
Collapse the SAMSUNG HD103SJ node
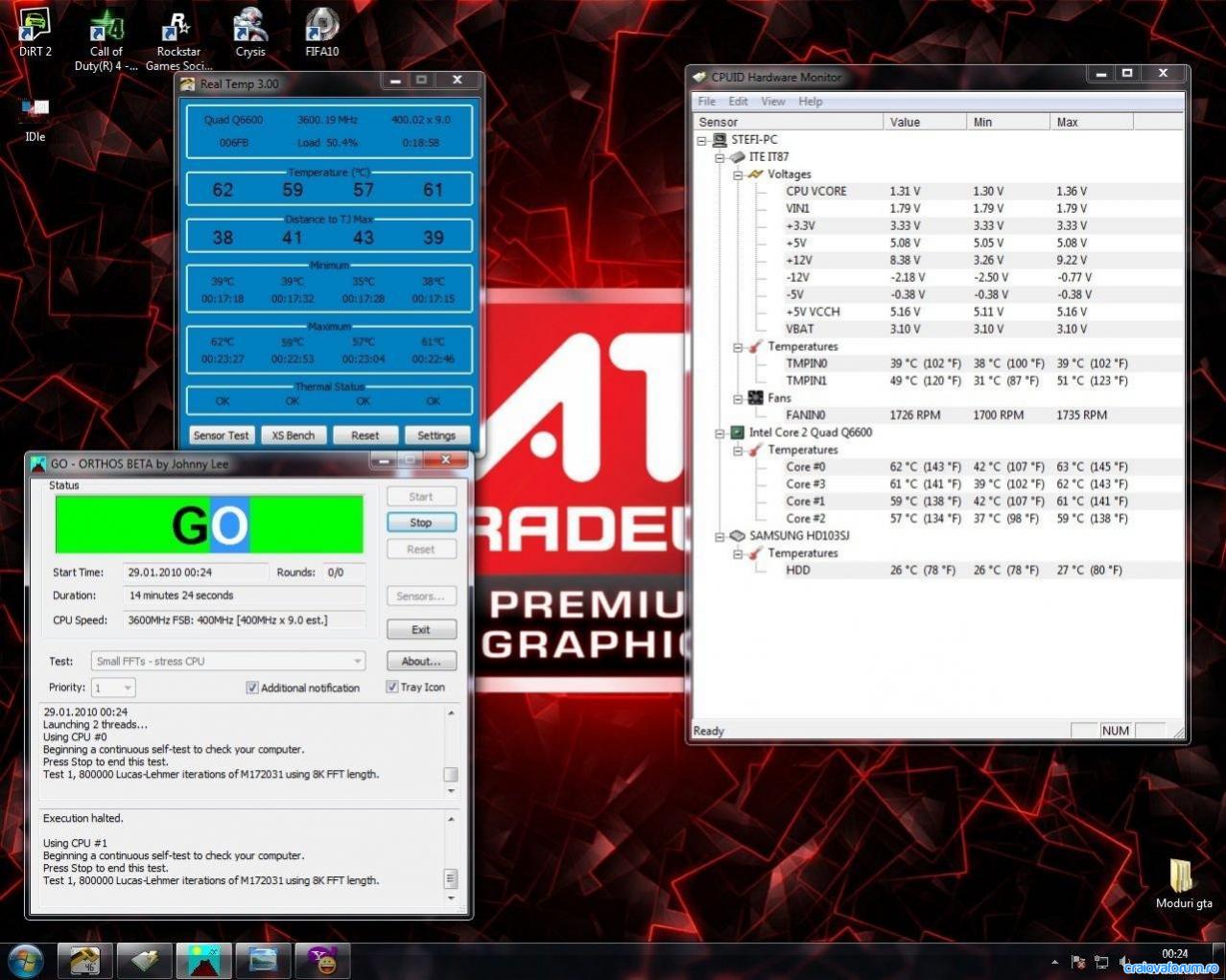[x=719, y=536]
